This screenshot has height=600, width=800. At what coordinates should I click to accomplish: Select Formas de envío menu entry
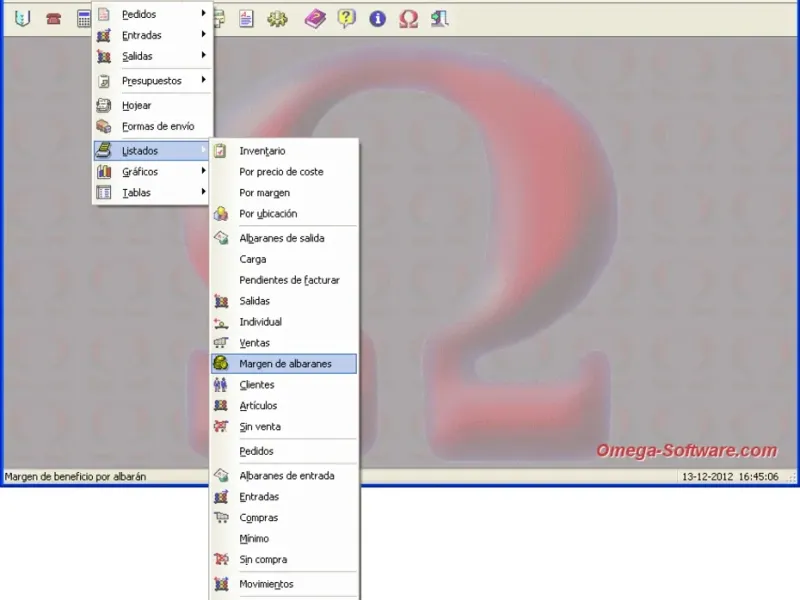tap(152, 126)
